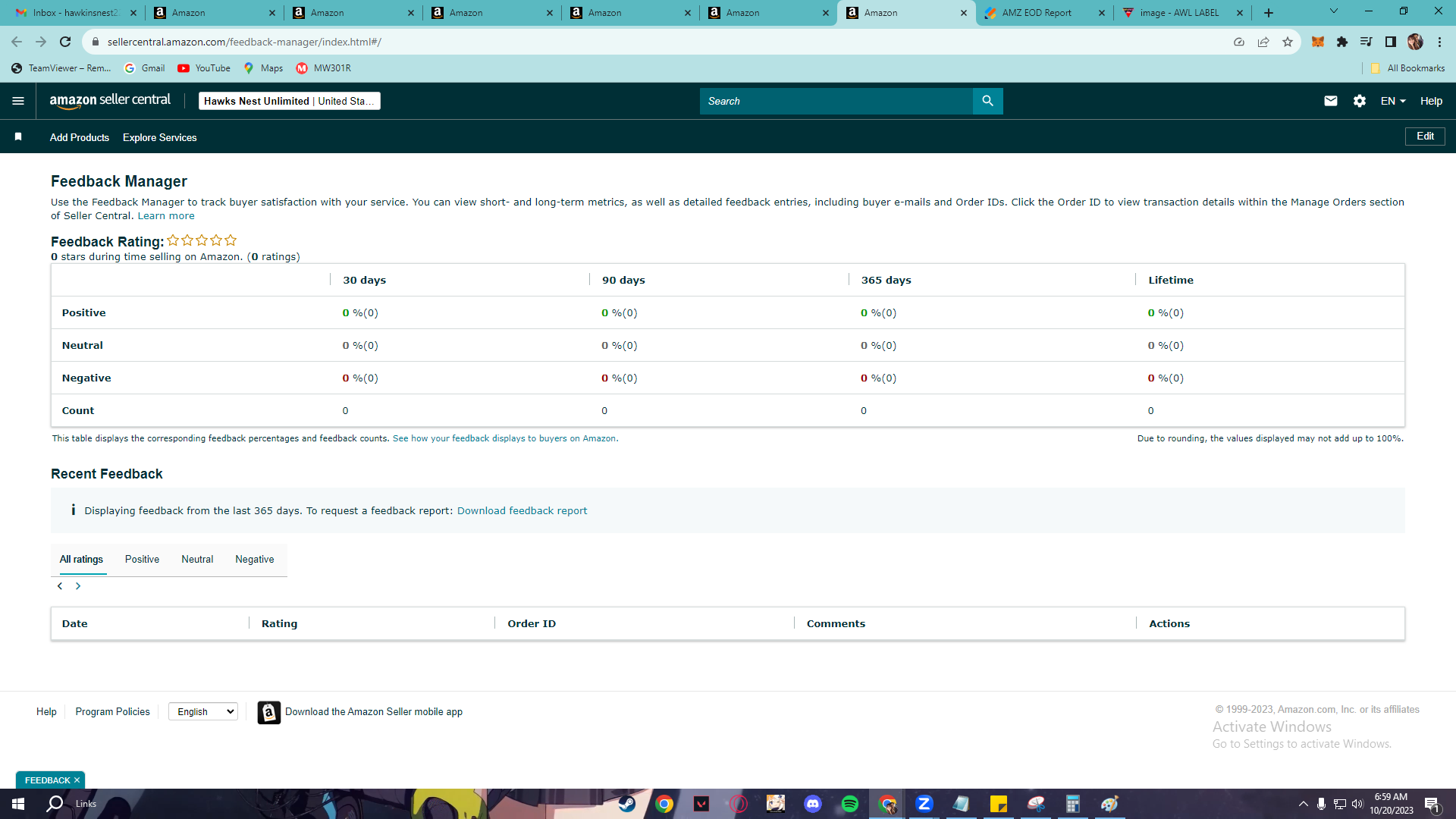Screen dimensions: 1456x819
Task: Open TeamViewer bookmark
Action: tap(61, 68)
